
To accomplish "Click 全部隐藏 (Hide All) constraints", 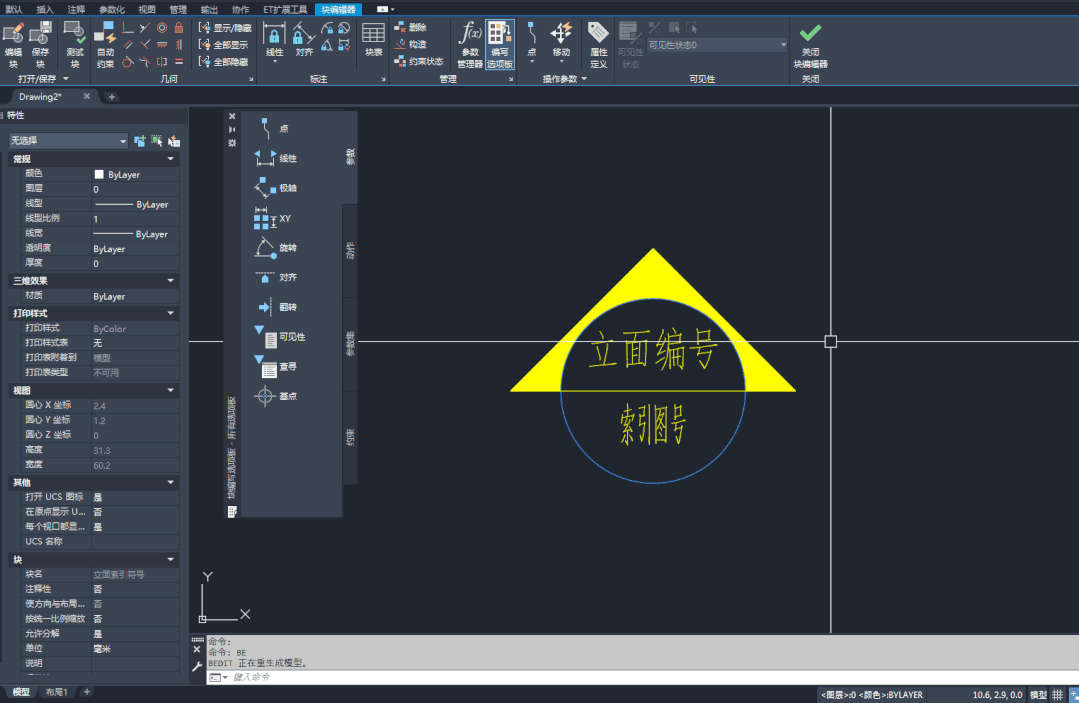I will click(223, 62).
